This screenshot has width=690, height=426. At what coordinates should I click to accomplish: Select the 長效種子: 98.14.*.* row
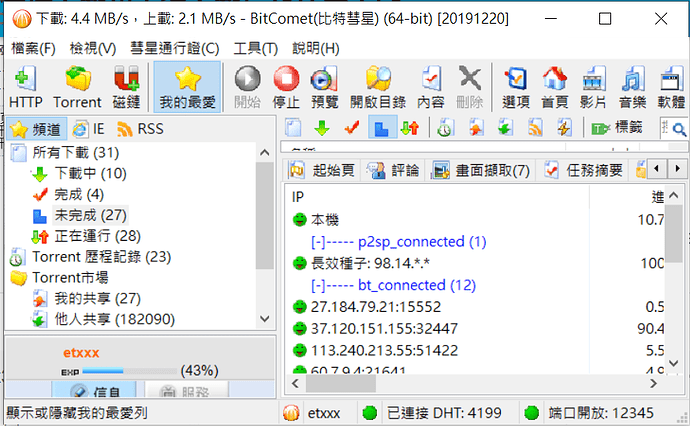pos(477,263)
